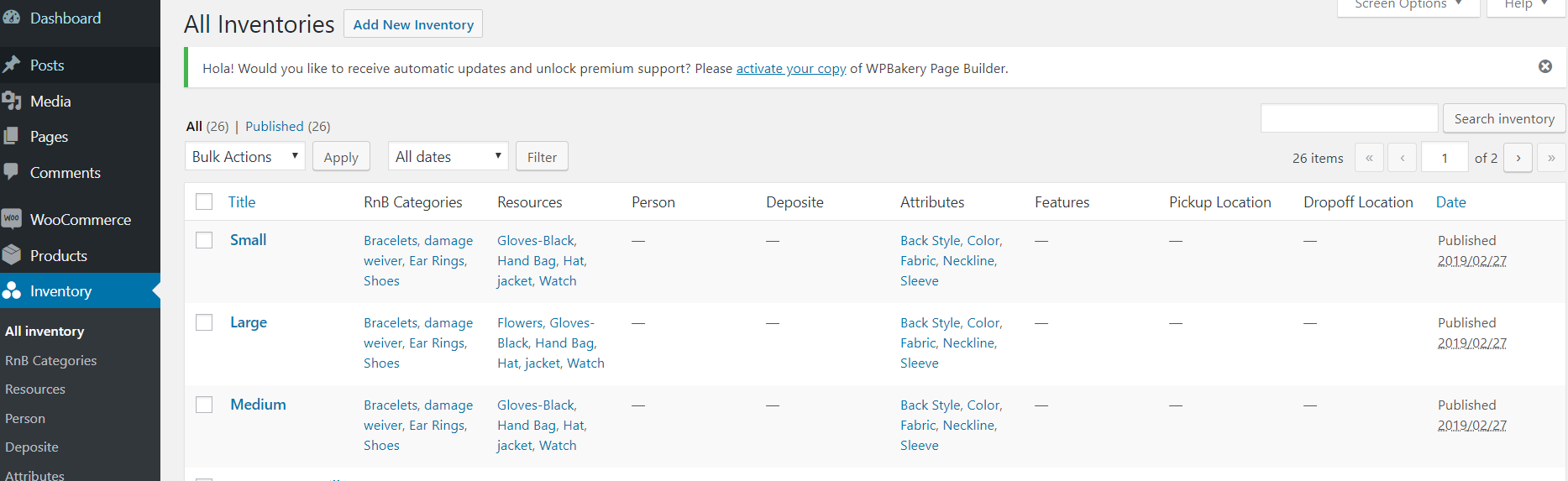The image size is (1568, 481).
Task: Open RnB Categories submenu item
Action: pyautogui.click(x=50, y=360)
